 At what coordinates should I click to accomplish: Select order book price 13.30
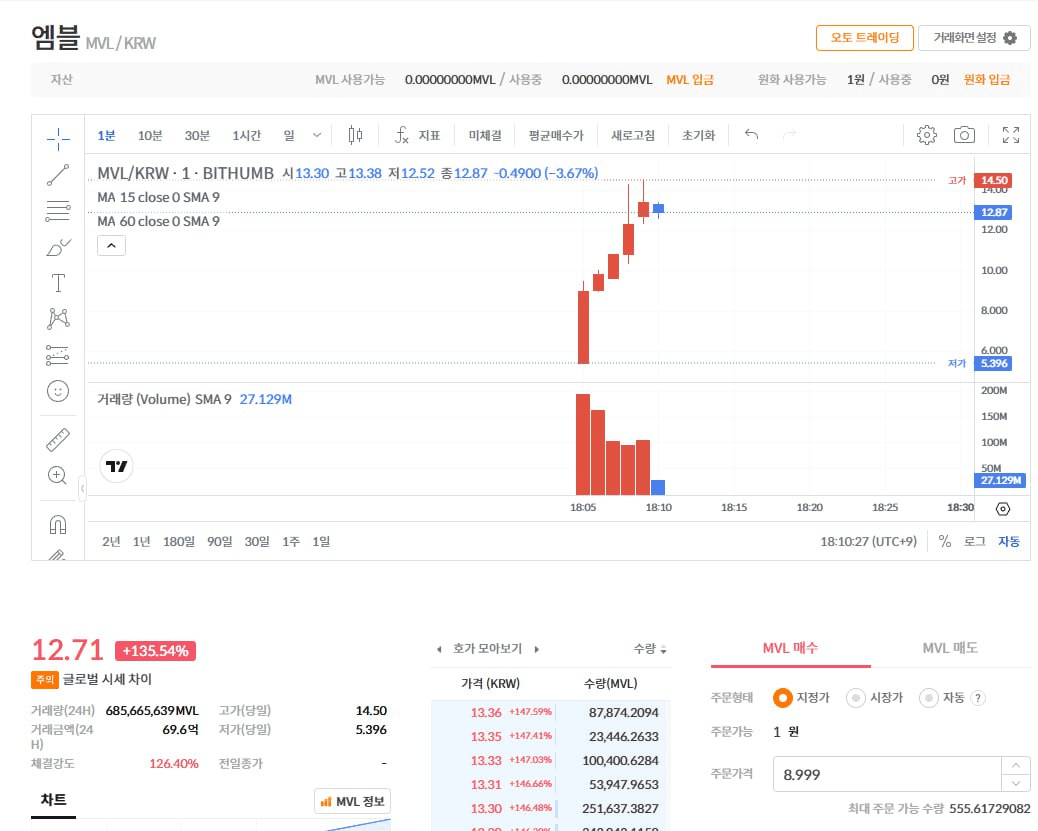click(x=486, y=808)
